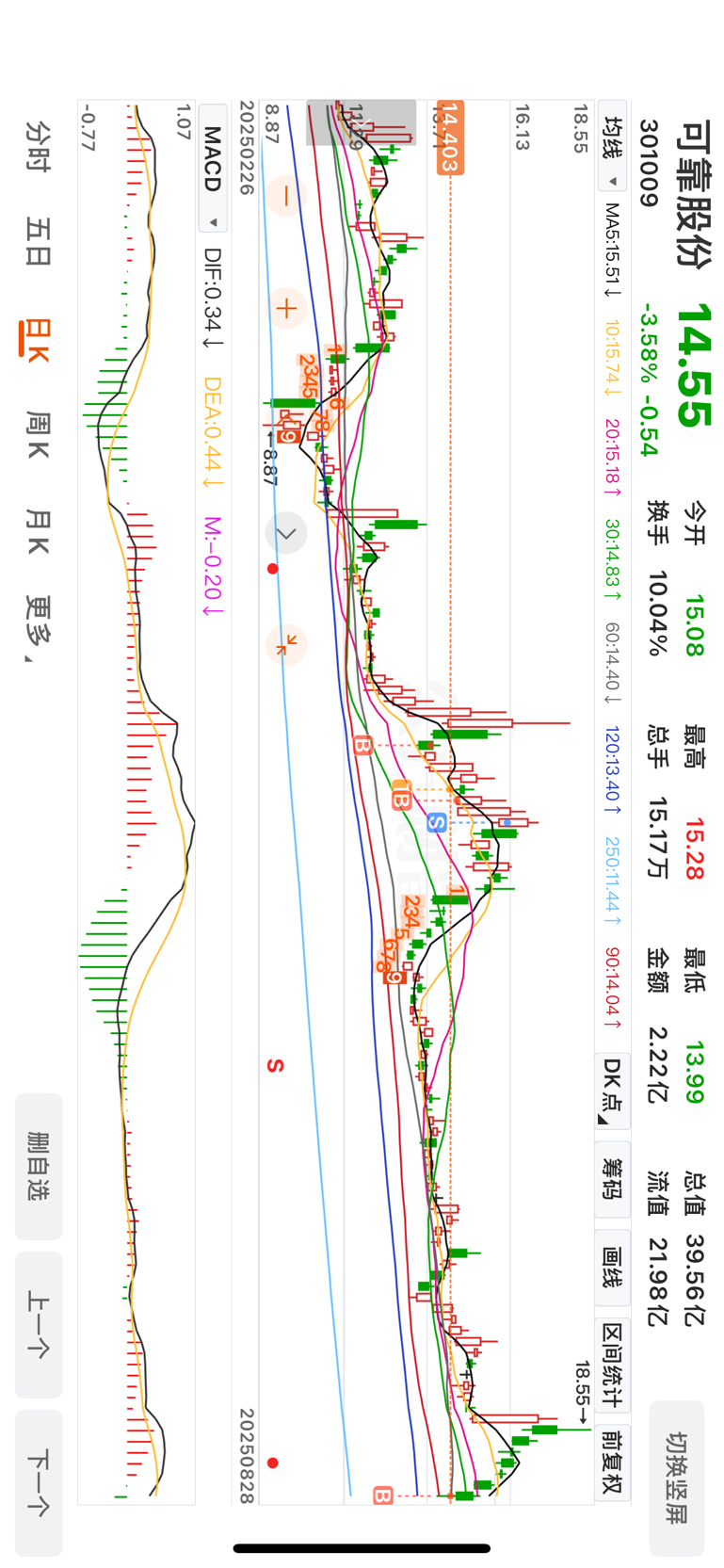
Task: Tap the light-blue 250:11.44 average label
Action: click(613, 881)
